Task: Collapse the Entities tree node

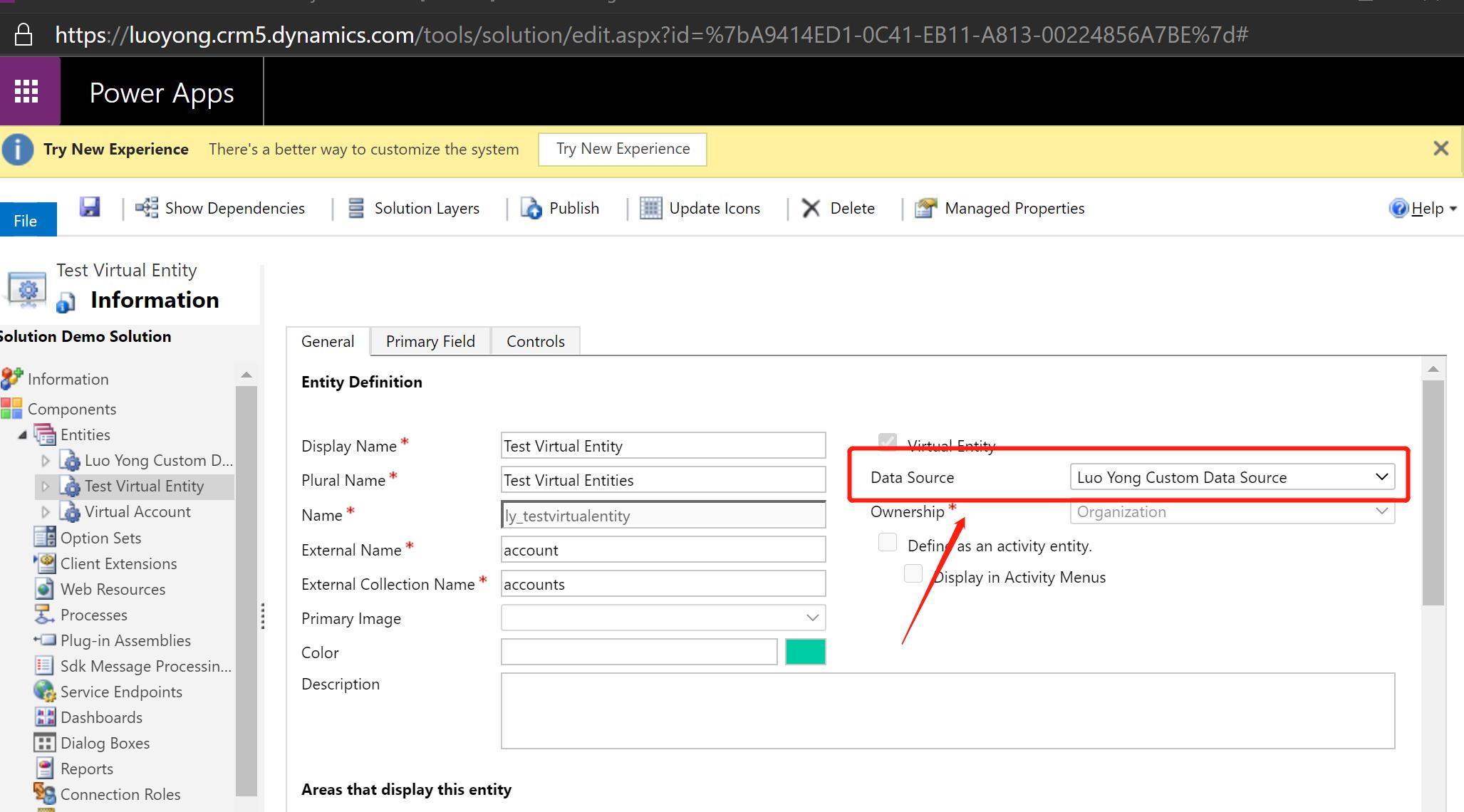Action: pos(22,434)
